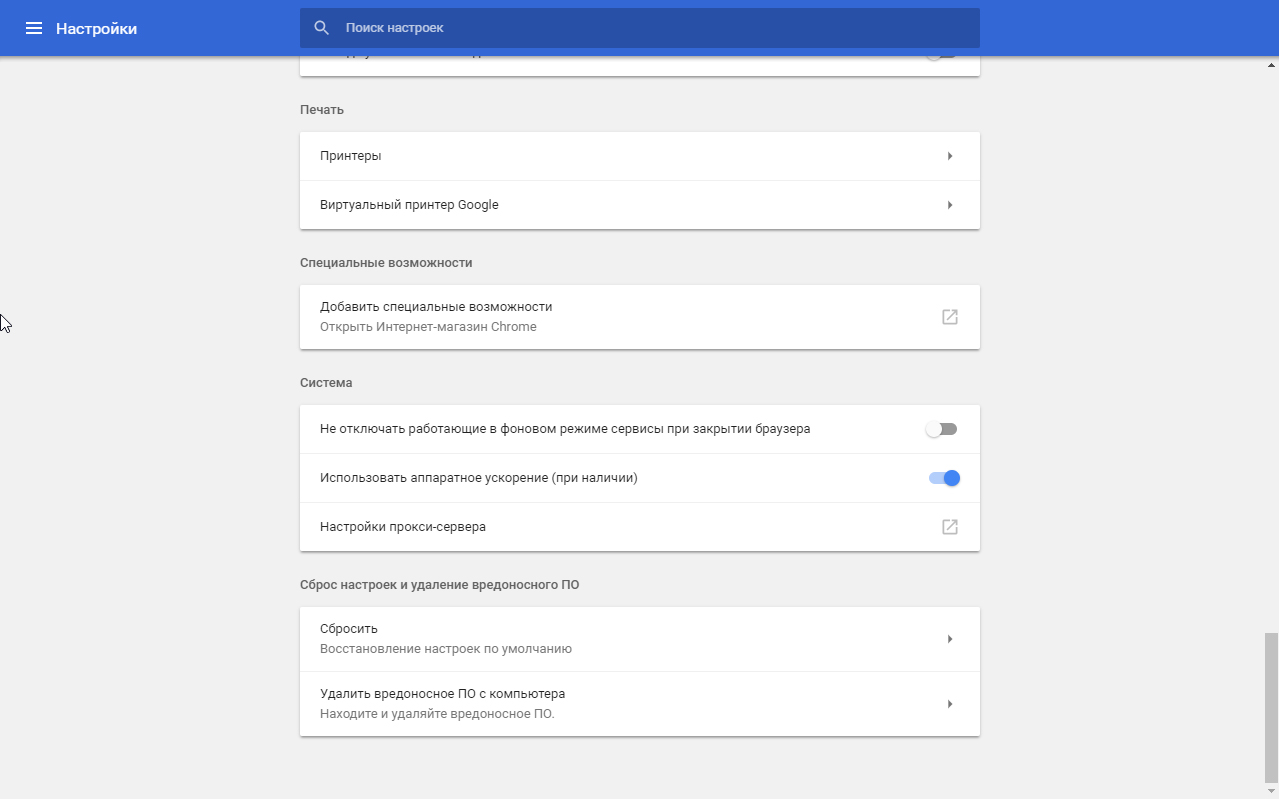Image resolution: width=1279 pixels, height=799 pixels.
Task: Click external link icon for Интернет-магазин Chrome
Action: [949, 317]
